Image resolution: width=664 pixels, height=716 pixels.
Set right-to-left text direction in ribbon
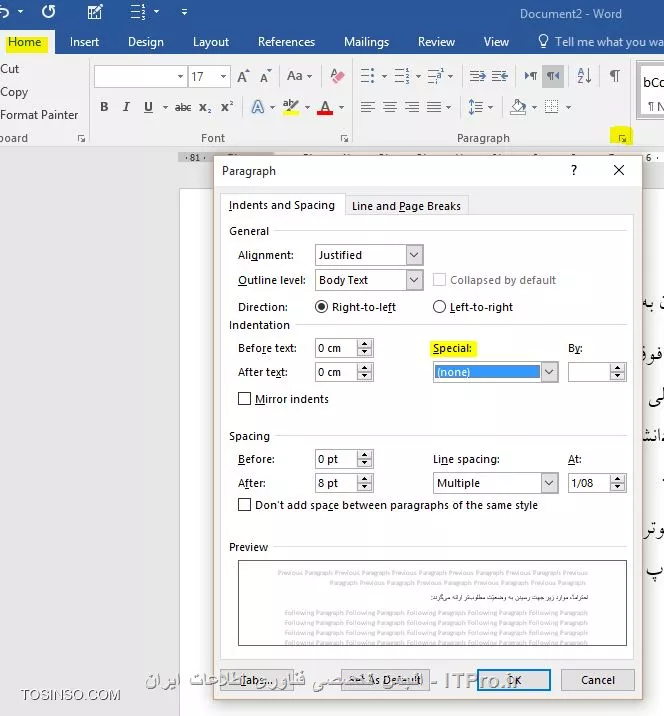pyautogui.click(x=553, y=76)
